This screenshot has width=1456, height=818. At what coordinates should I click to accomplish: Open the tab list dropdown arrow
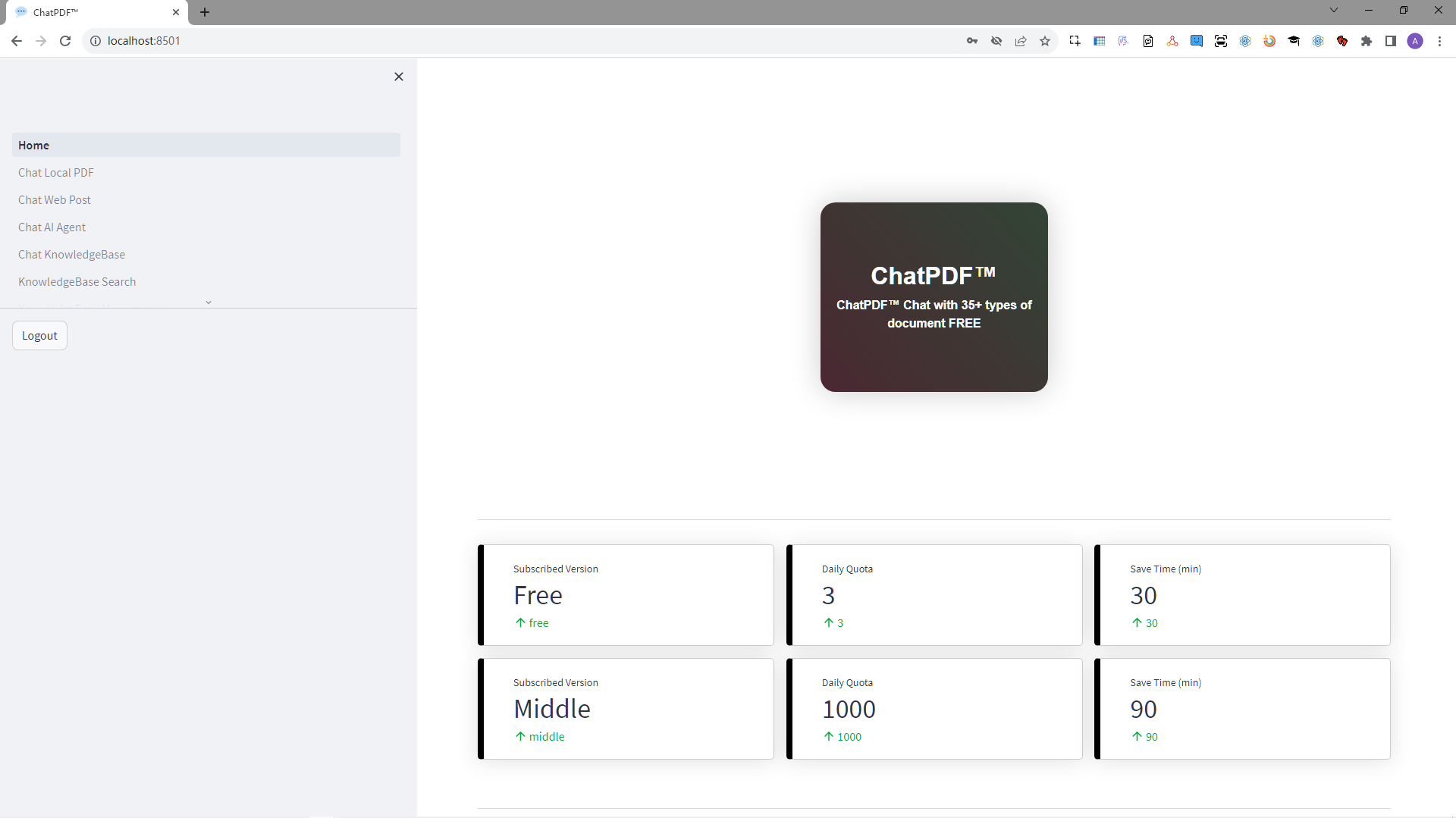click(1333, 10)
